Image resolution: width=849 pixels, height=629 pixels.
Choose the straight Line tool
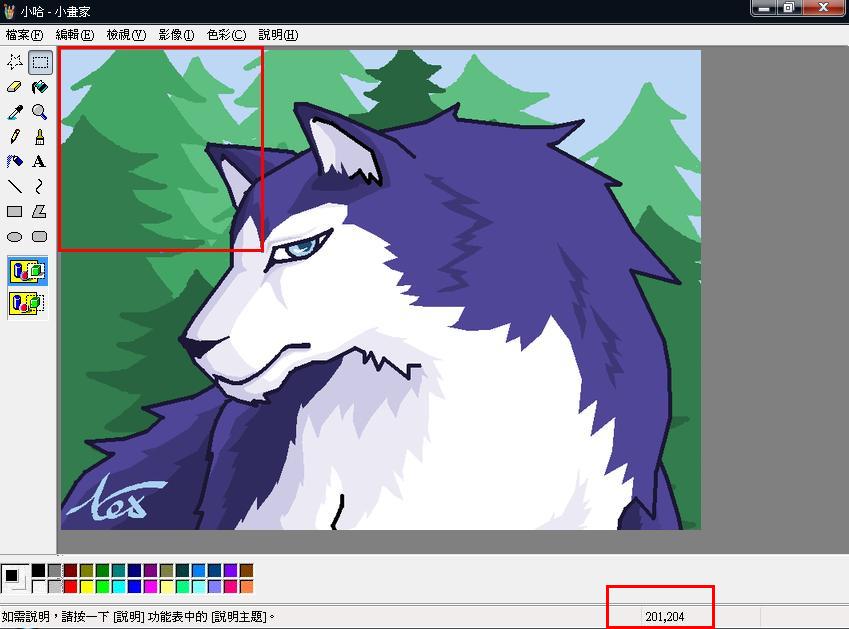15,186
